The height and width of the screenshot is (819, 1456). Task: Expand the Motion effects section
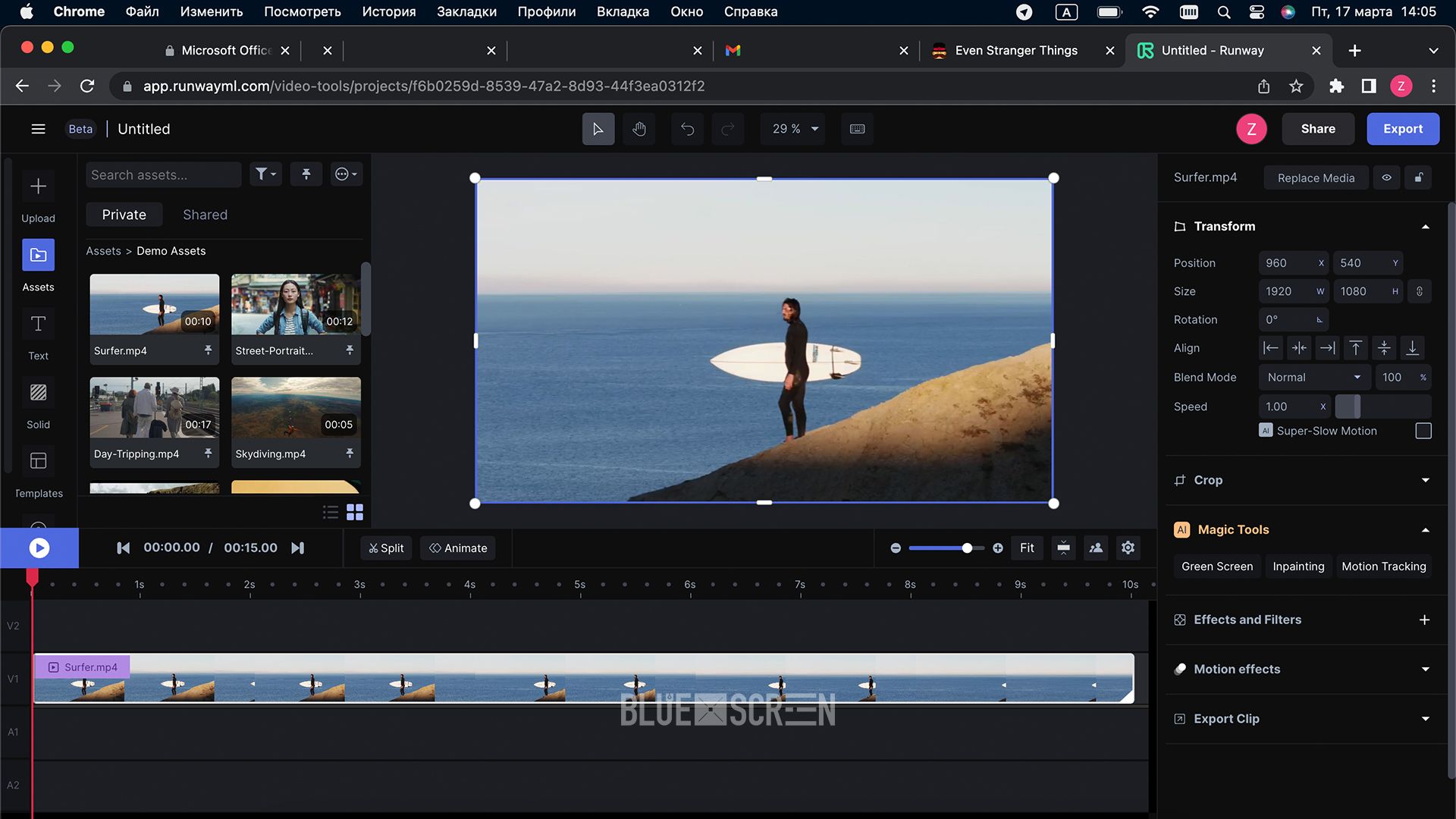[1425, 669]
